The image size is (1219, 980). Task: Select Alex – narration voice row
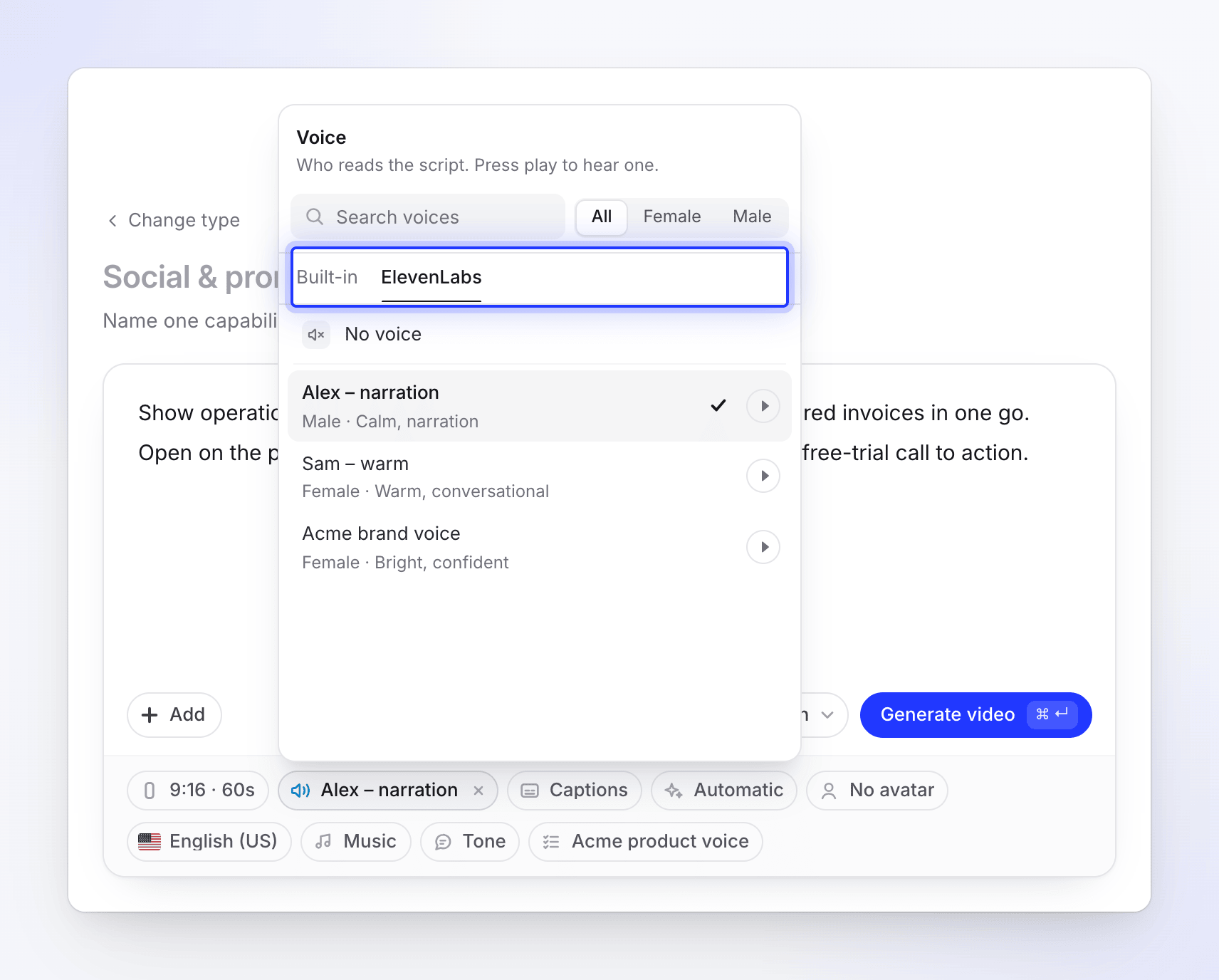pyautogui.click(x=540, y=406)
